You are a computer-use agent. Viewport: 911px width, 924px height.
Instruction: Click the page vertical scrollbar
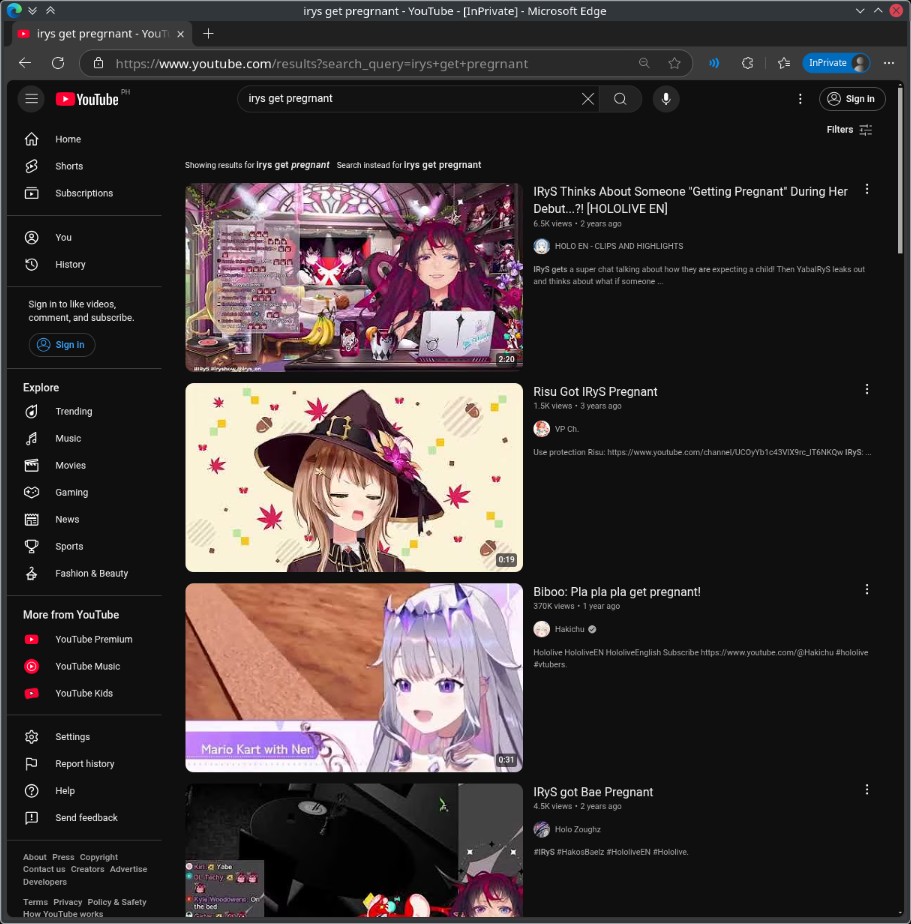[900, 171]
